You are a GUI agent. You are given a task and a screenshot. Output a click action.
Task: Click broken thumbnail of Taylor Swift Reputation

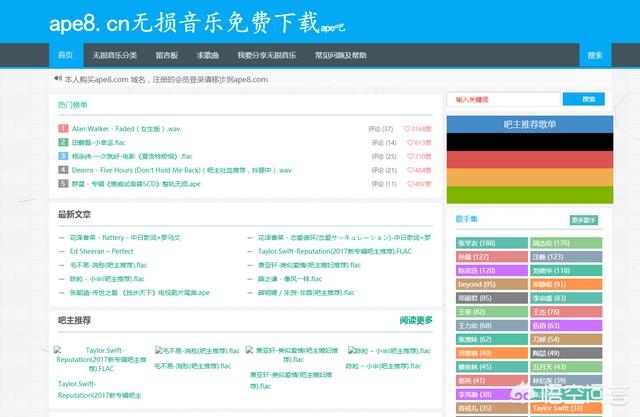(x=56, y=351)
